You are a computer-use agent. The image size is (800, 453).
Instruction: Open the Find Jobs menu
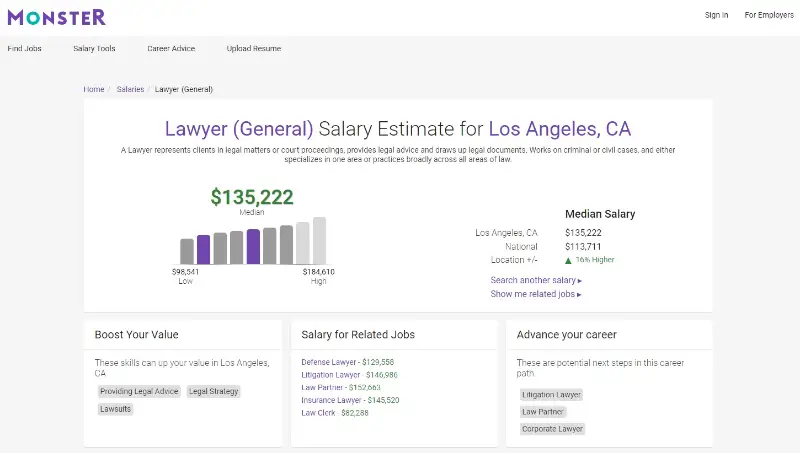[24, 48]
